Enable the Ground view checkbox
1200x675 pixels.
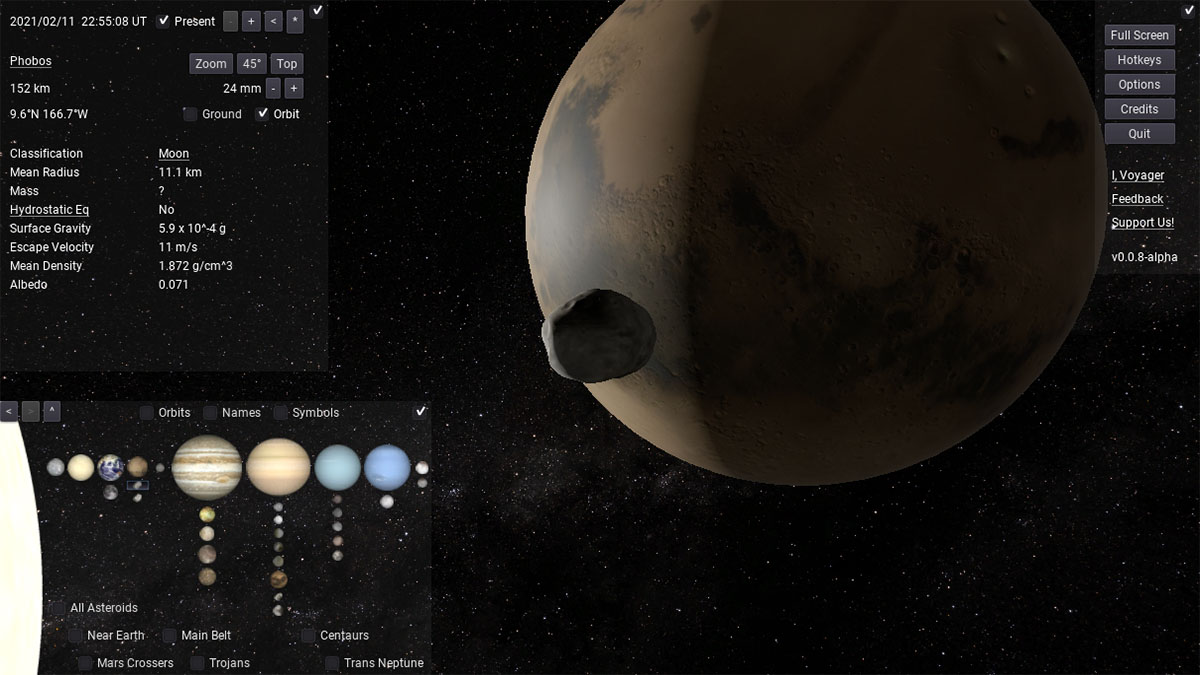pyautogui.click(x=190, y=114)
